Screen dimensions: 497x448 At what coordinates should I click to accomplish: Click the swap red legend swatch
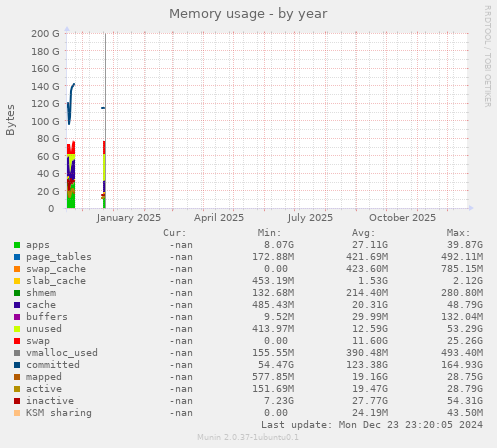coord(17,341)
